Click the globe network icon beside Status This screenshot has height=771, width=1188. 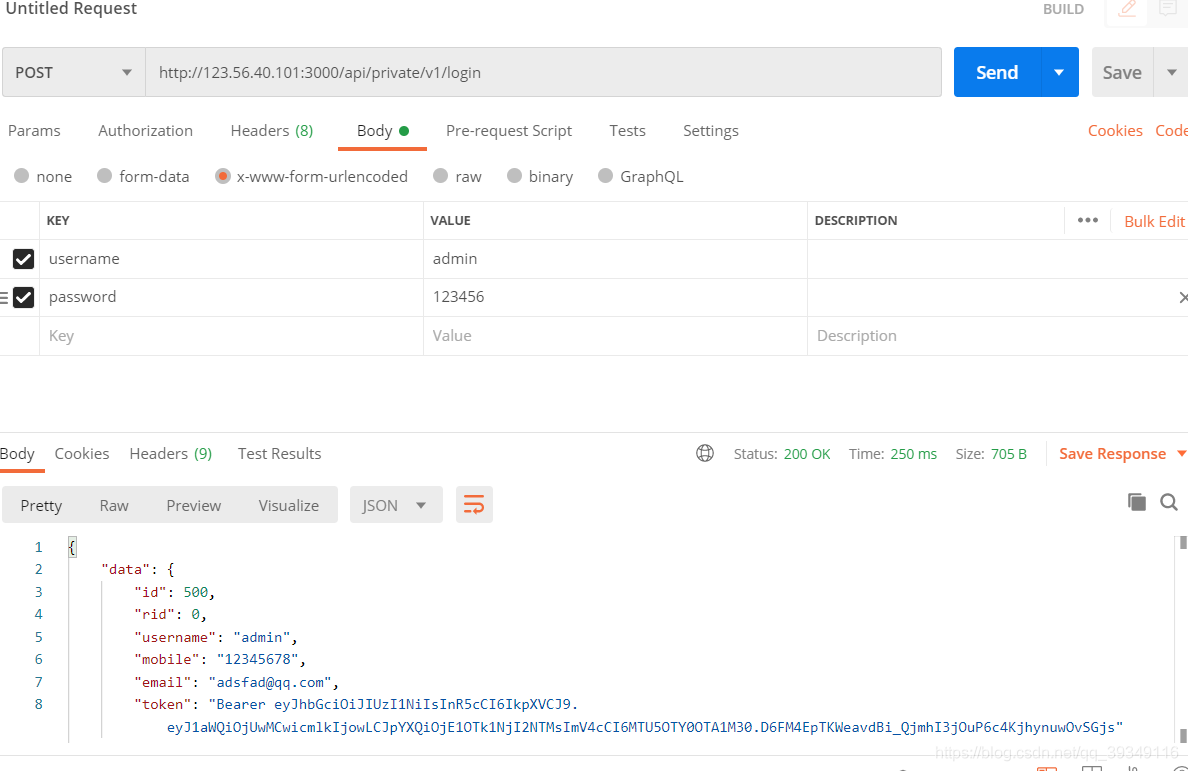(x=705, y=454)
